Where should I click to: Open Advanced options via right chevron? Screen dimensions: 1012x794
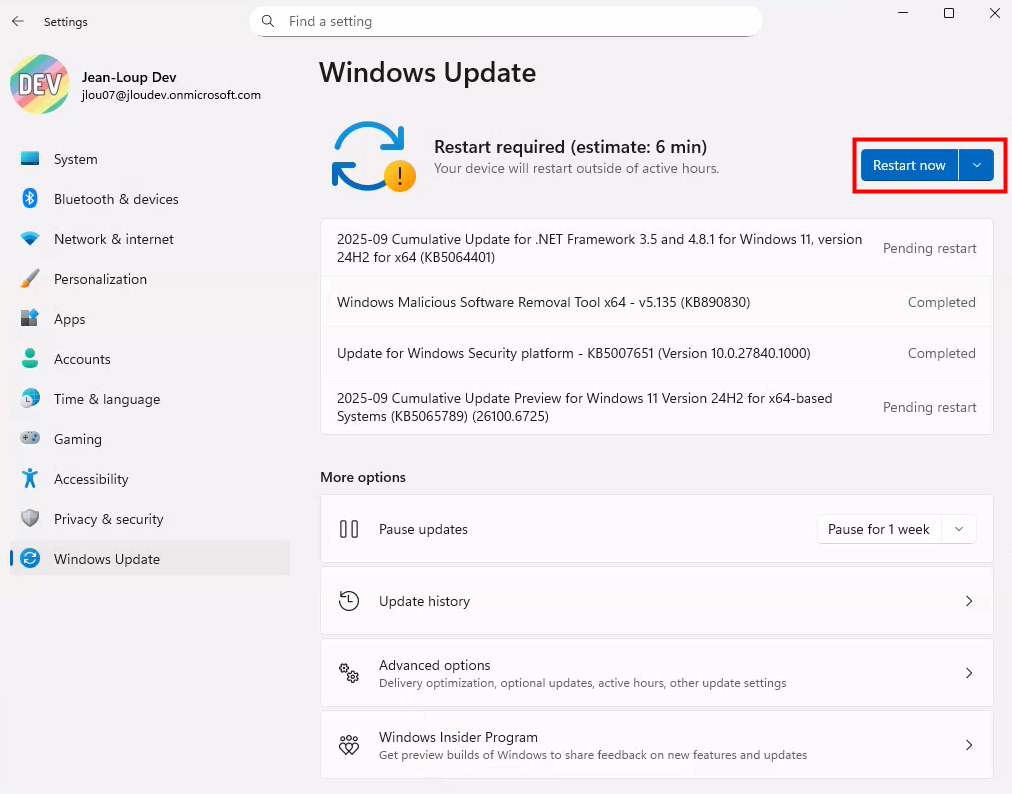tap(968, 673)
